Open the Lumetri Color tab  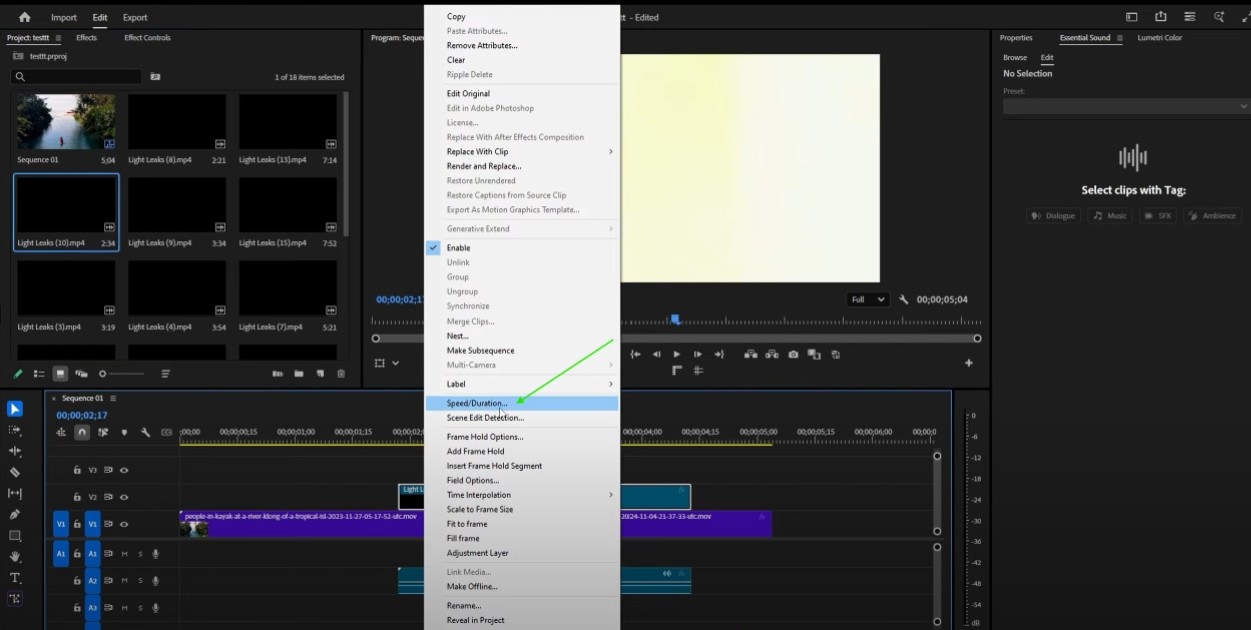click(1159, 38)
